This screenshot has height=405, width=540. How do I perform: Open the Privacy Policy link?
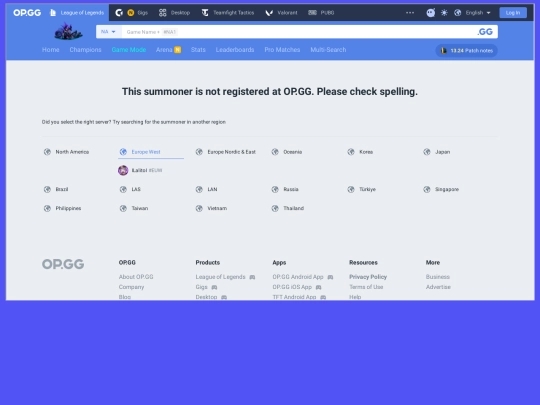click(368, 277)
